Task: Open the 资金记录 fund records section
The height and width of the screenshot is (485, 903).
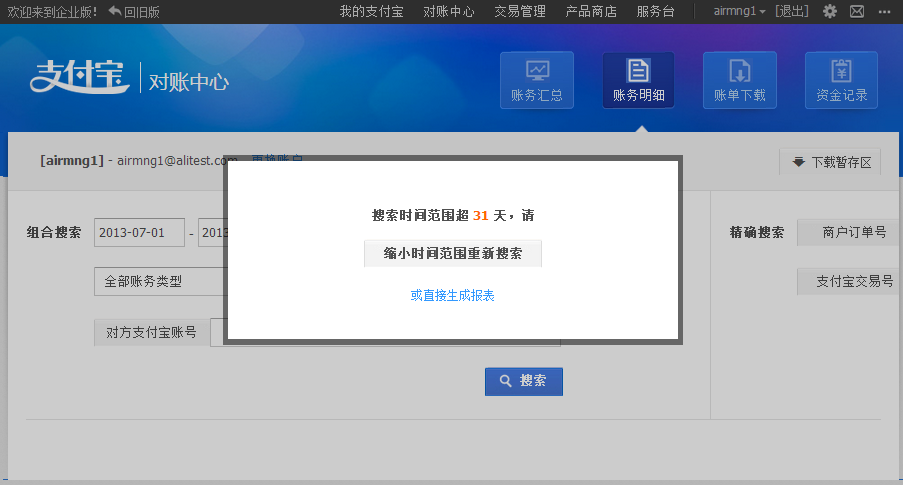Action: 841,80
